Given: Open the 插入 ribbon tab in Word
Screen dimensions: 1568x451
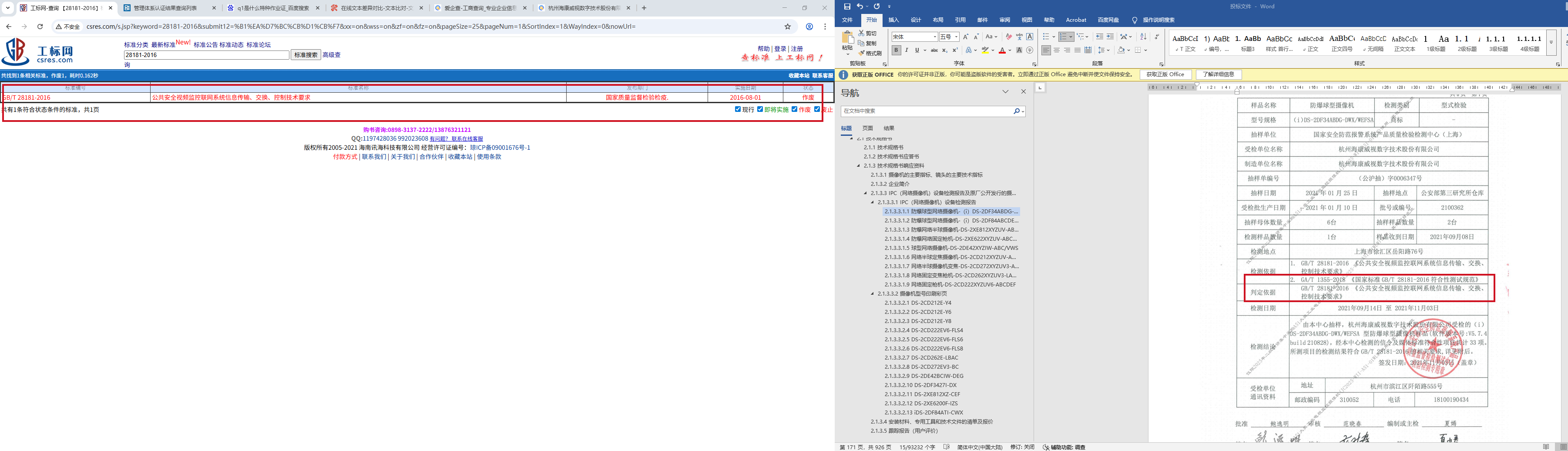Looking at the screenshot, I should 893,20.
